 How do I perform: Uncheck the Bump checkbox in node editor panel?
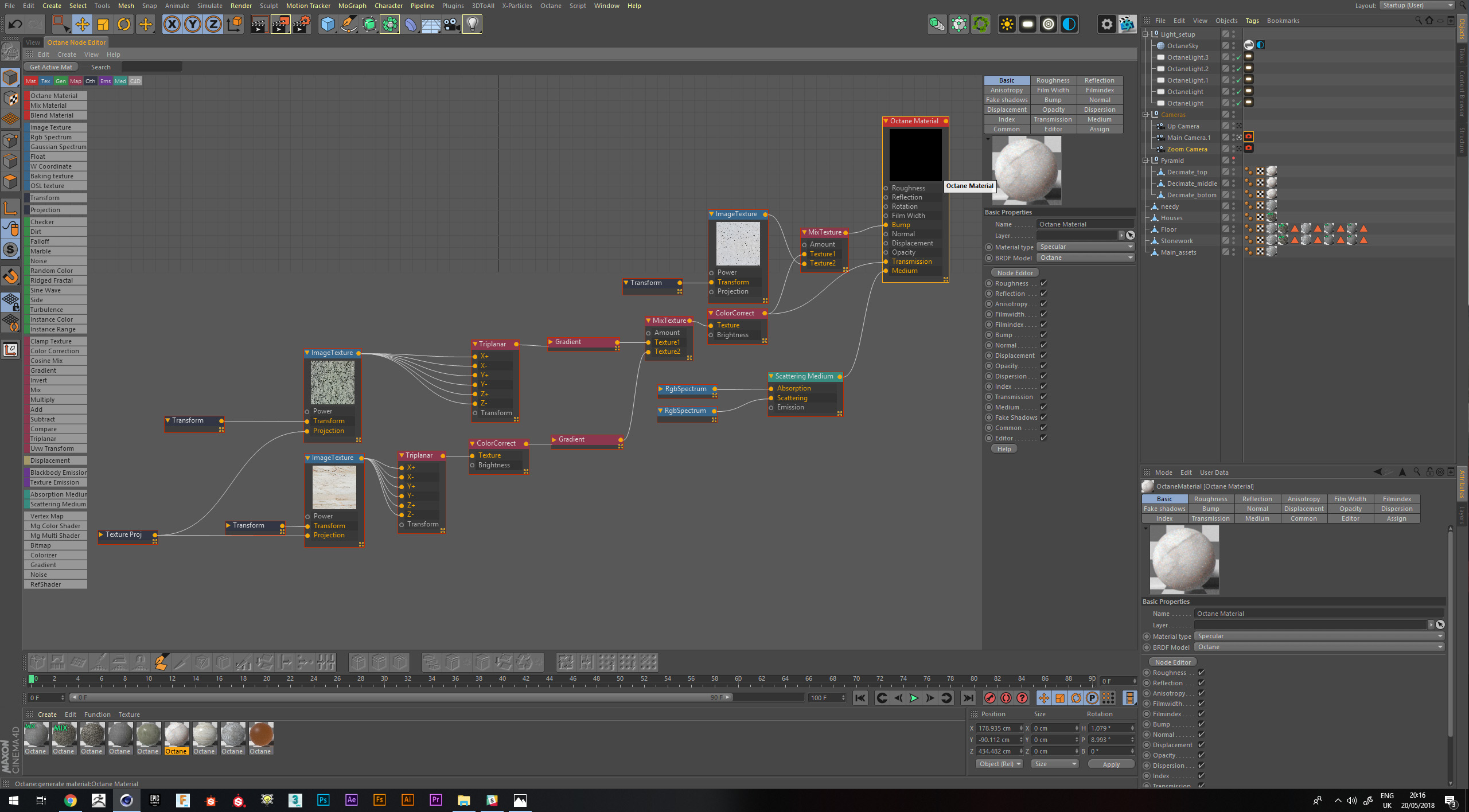coord(1043,335)
